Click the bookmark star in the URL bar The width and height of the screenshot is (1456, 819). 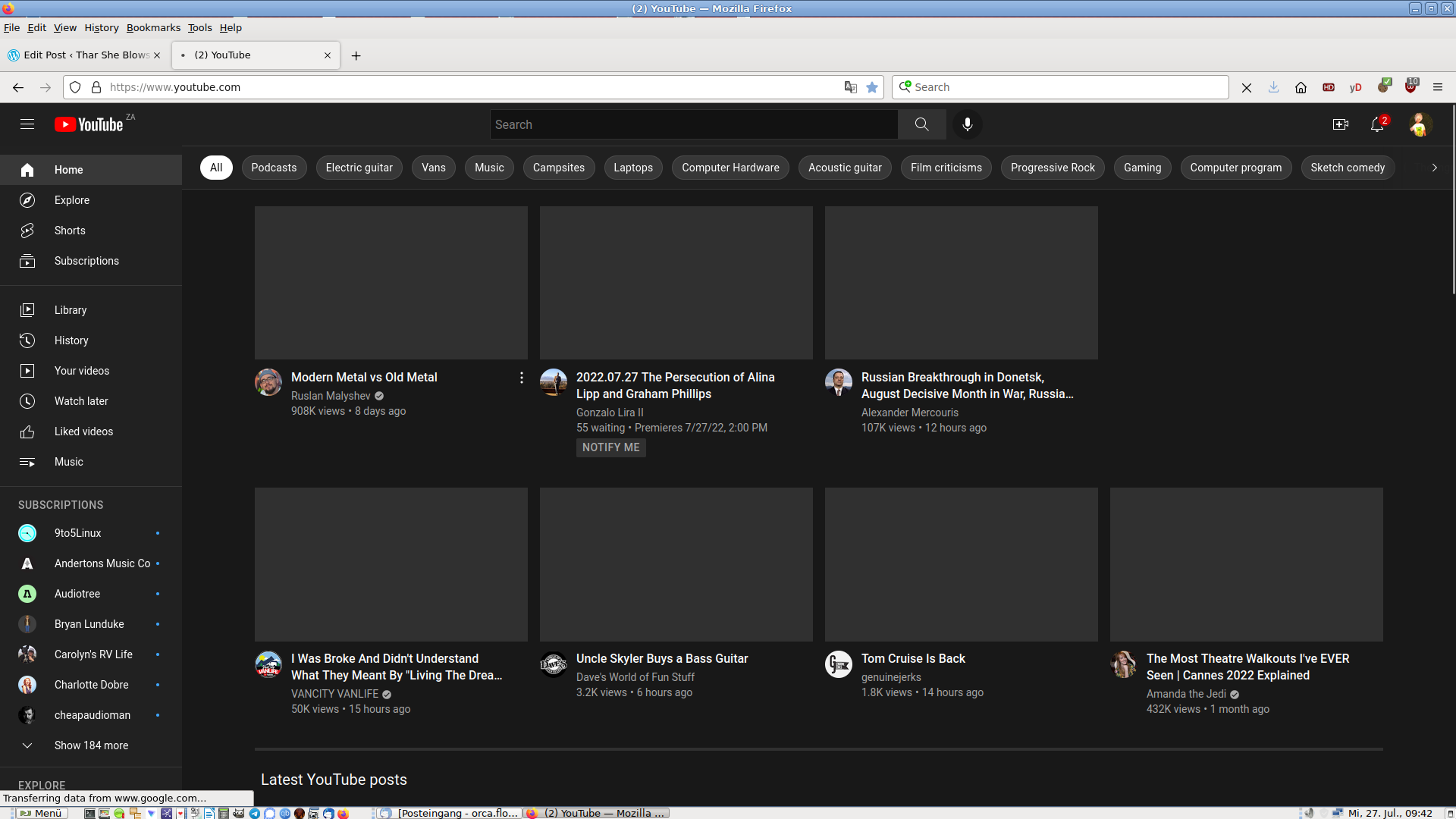pos(872,87)
